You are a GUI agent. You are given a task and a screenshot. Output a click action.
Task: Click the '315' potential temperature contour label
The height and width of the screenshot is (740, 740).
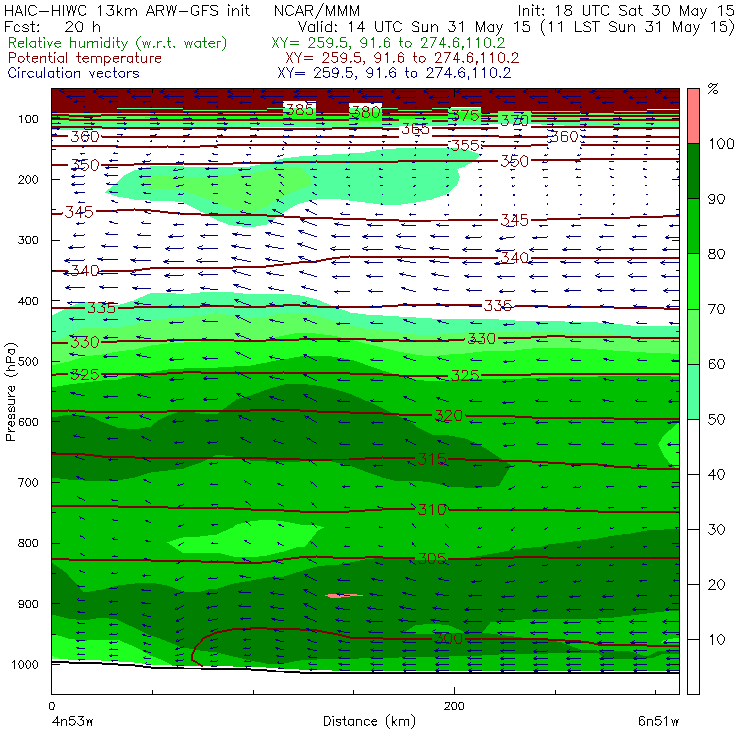(432, 459)
